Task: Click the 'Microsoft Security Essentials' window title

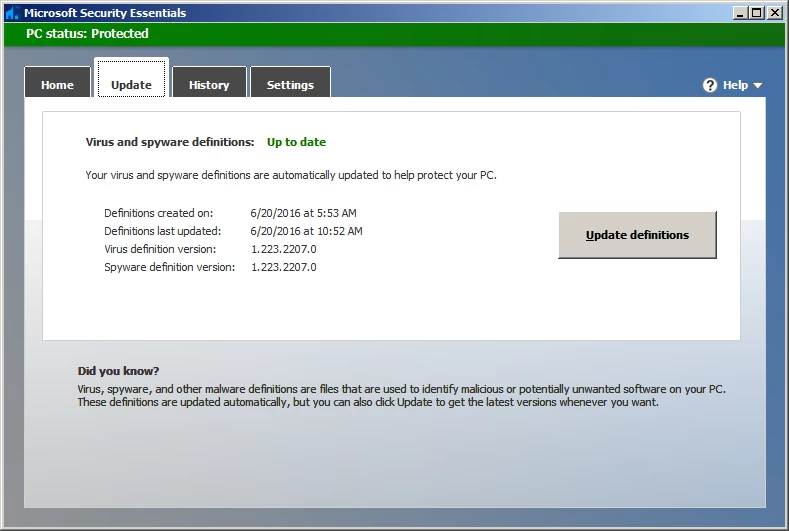Action: 105,13
